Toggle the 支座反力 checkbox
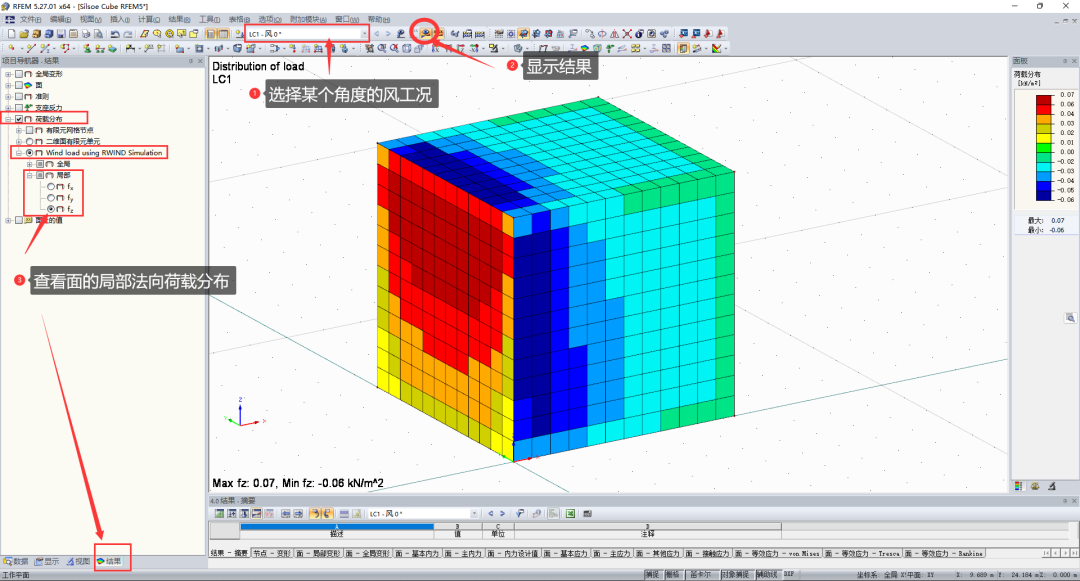 coord(19,107)
